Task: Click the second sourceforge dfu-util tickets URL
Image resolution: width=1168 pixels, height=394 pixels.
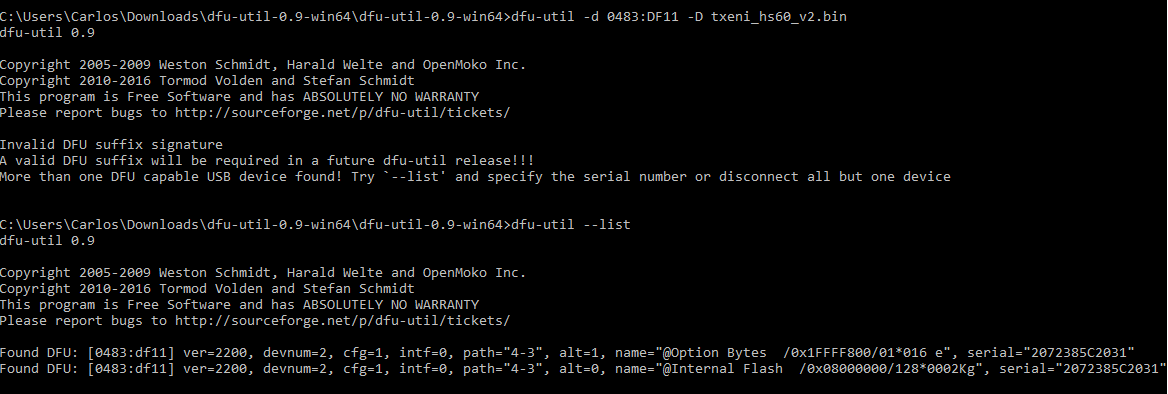Action: [343, 320]
